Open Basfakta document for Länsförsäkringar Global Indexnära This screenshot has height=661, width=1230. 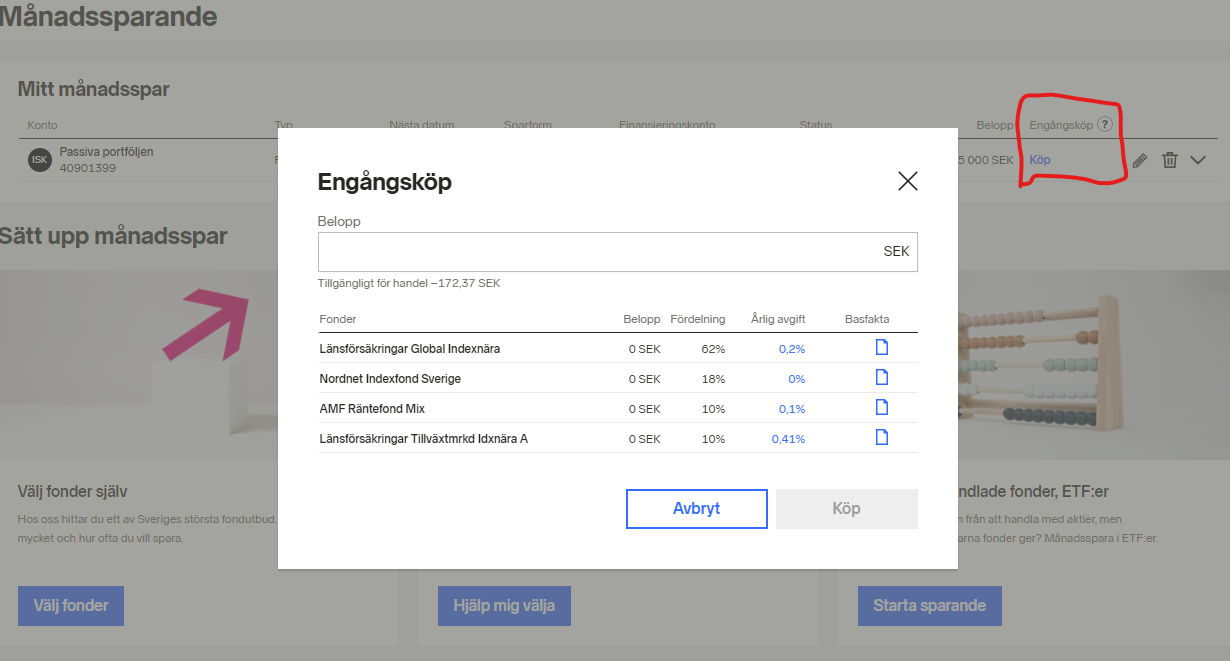881,348
